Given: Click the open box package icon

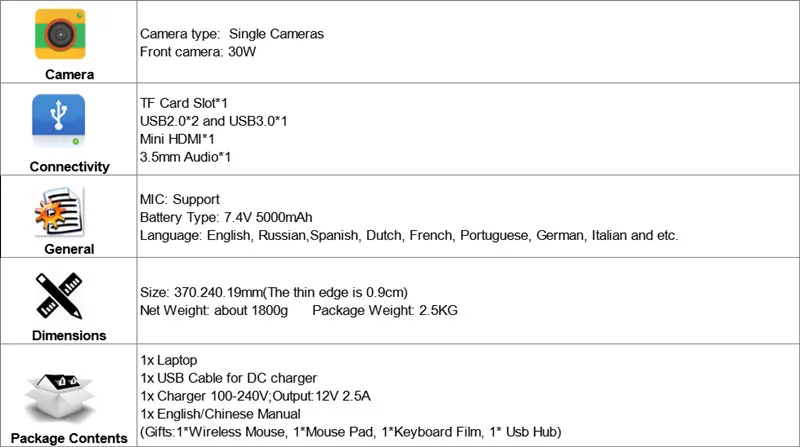Looking at the screenshot, I should (59, 396).
